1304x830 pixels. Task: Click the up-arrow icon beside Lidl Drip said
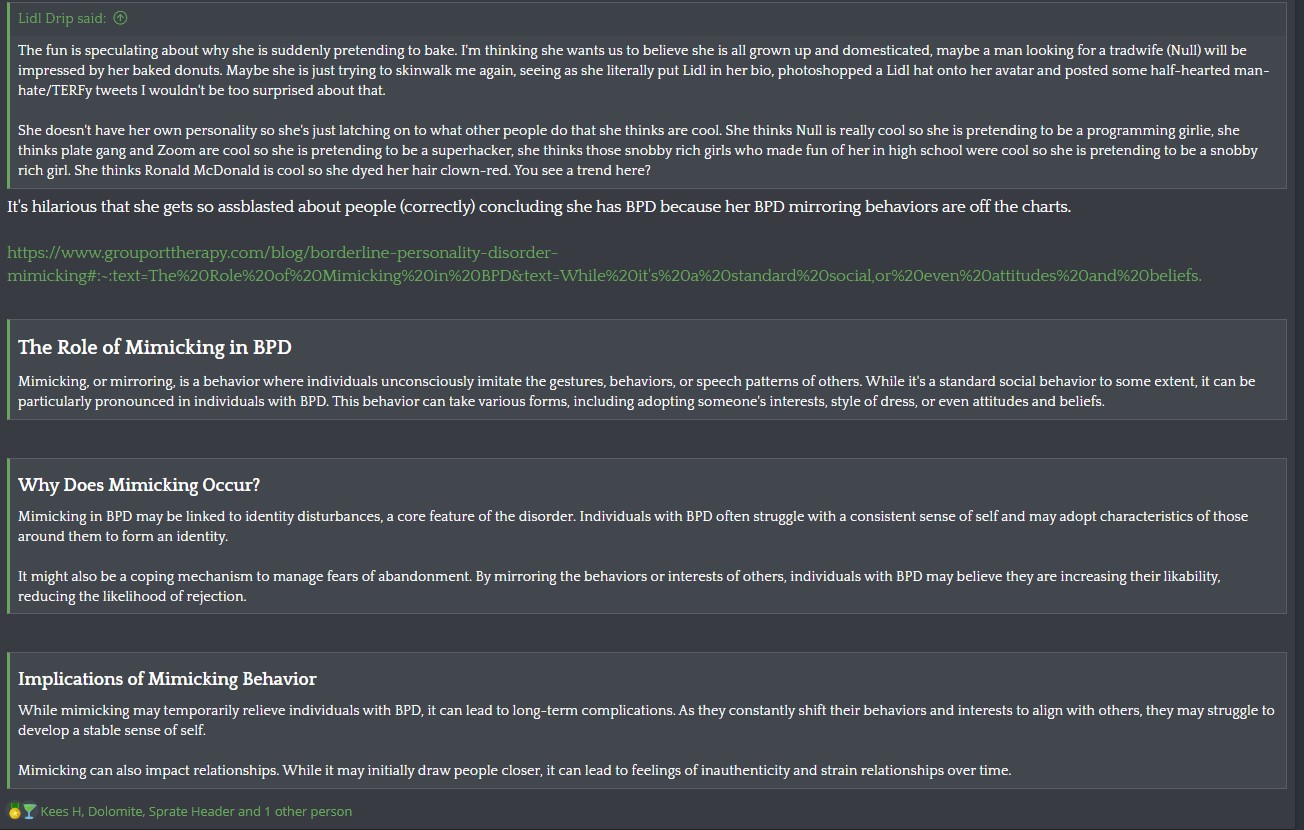121,18
